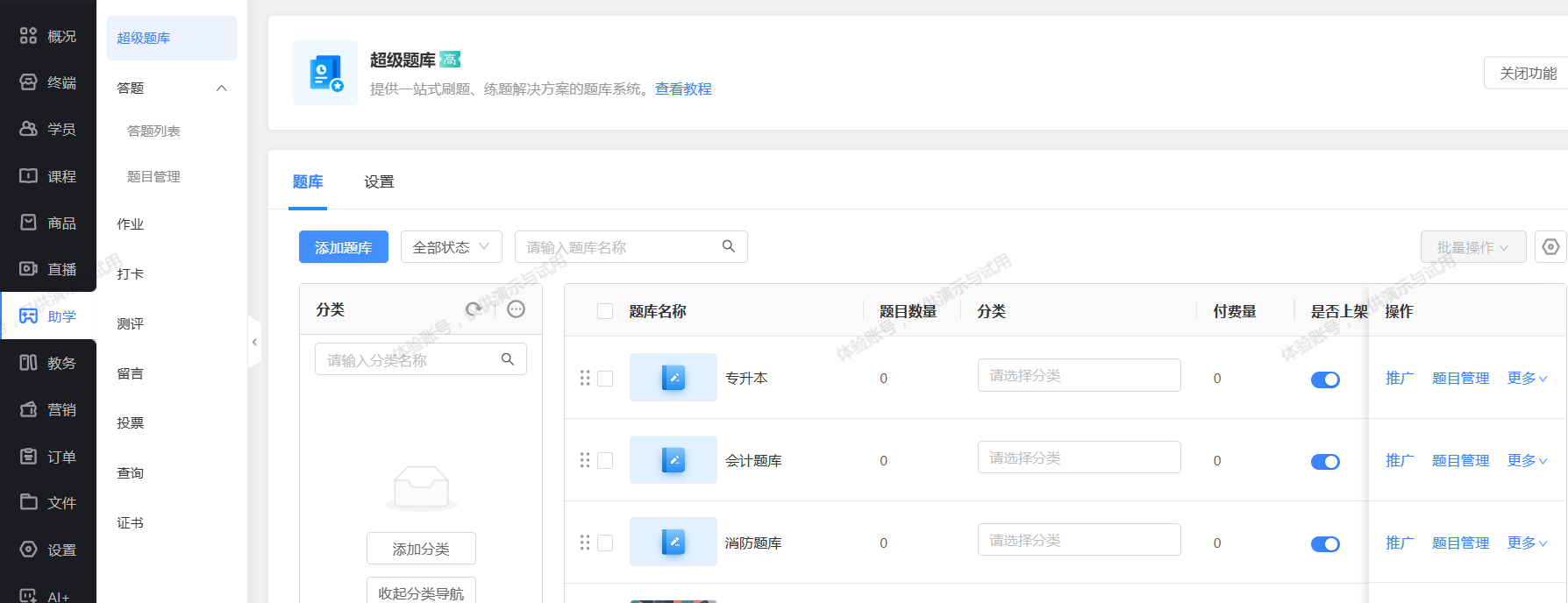The height and width of the screenshot is (603, 1568).
Task: Click the 超级题库 app logo icon
Action: pos(325,73)
